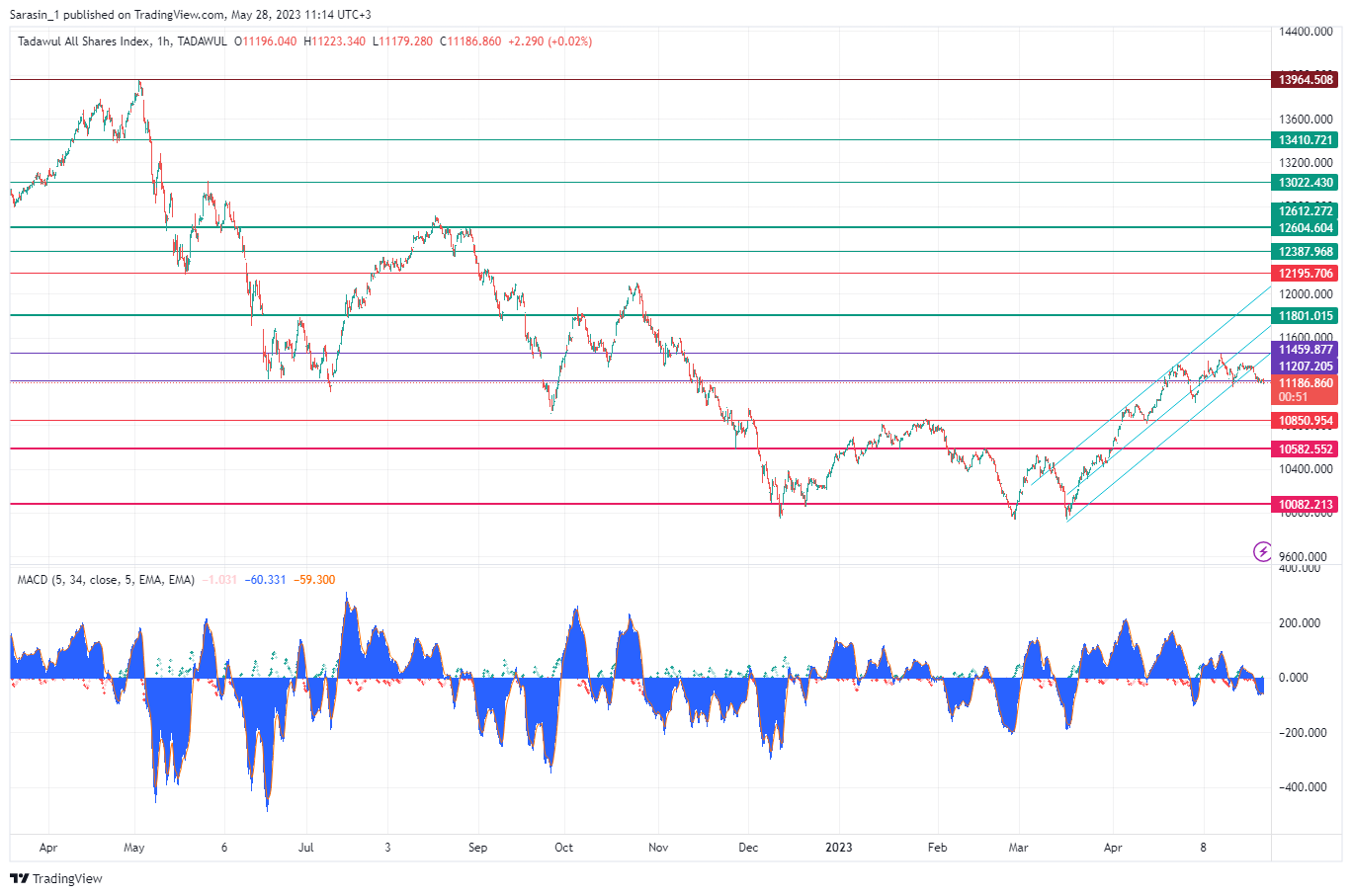Click the 00:51 bar countdown timer

1294,397
